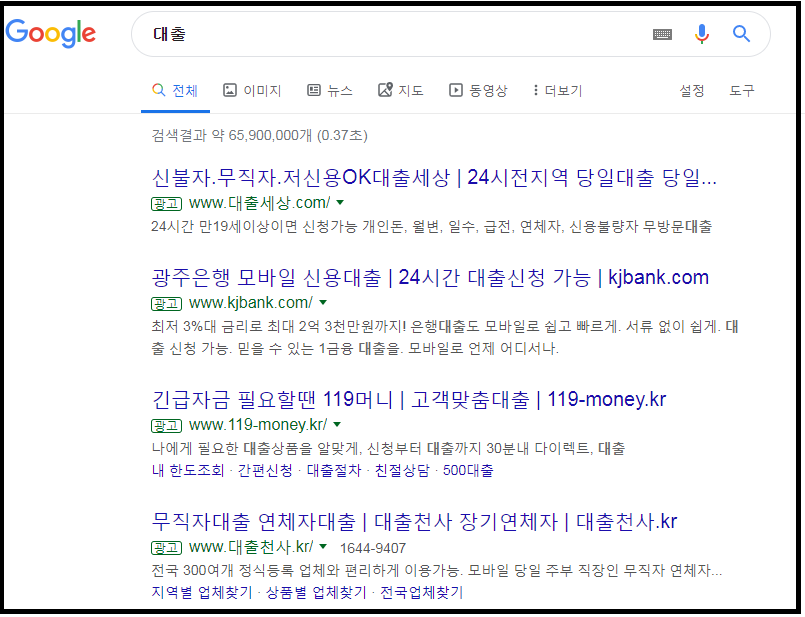
Task: Click the 나에게 필요한 대출상품을 description
Action: tap(388, 449)
